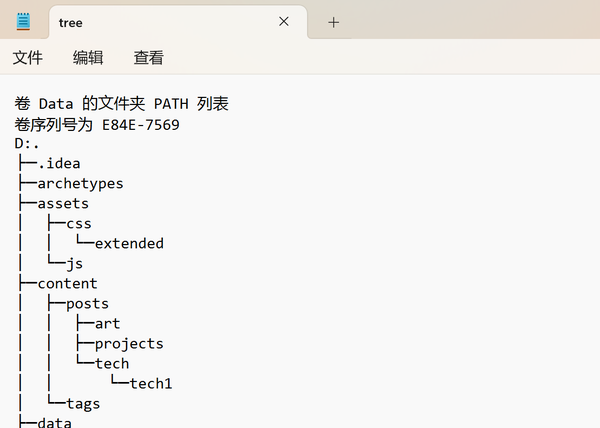This screenshot has height=428, width=600.
Task: Click the volume header line text
Action: pyautogui.click(x=123, y=104)
